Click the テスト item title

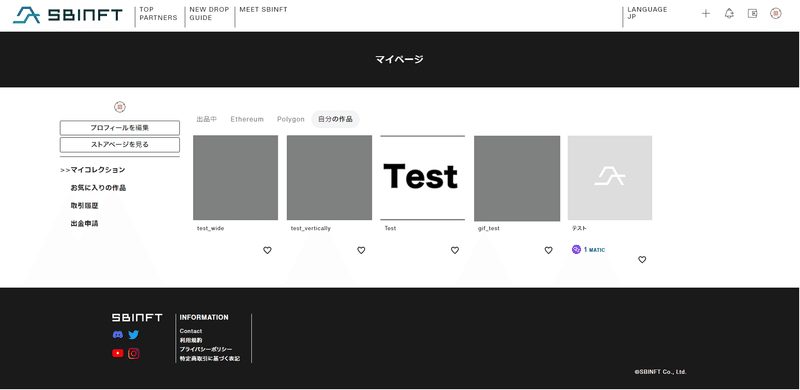[x=579, y=228]
